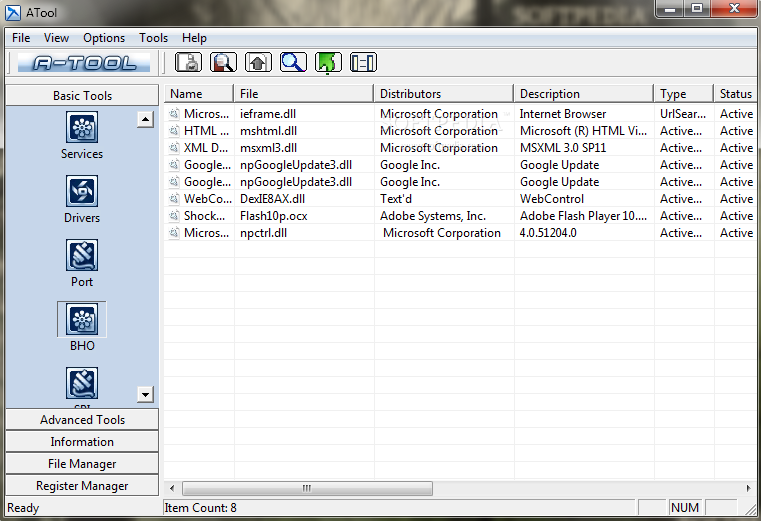Screen dimensions: 761x521
Task: Click the MSXML 3.0 SP11 description cell
Action: tap(563, 148)
